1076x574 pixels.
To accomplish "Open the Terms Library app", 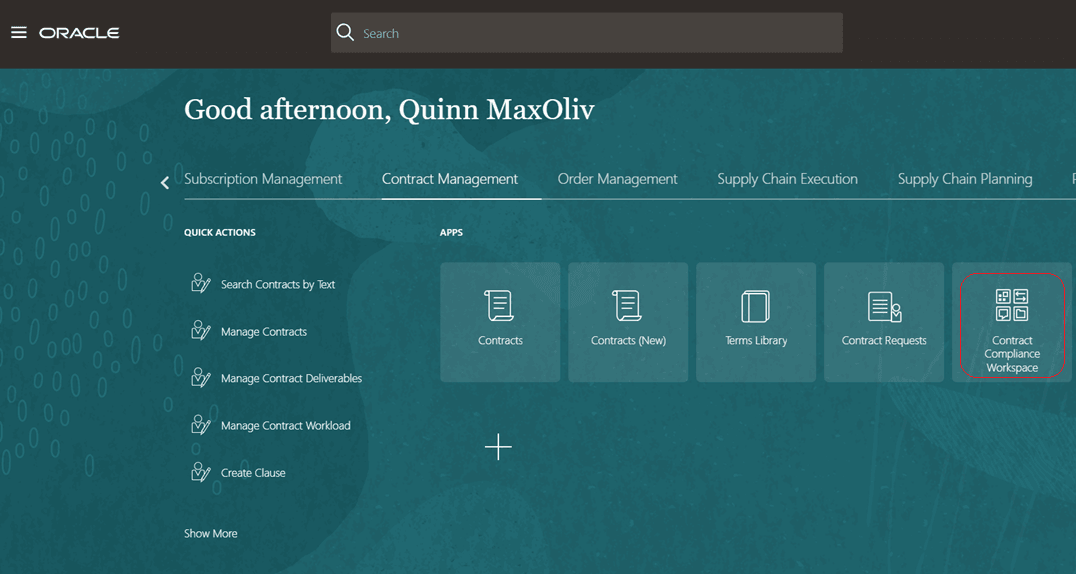I will (x=756, y=322).
